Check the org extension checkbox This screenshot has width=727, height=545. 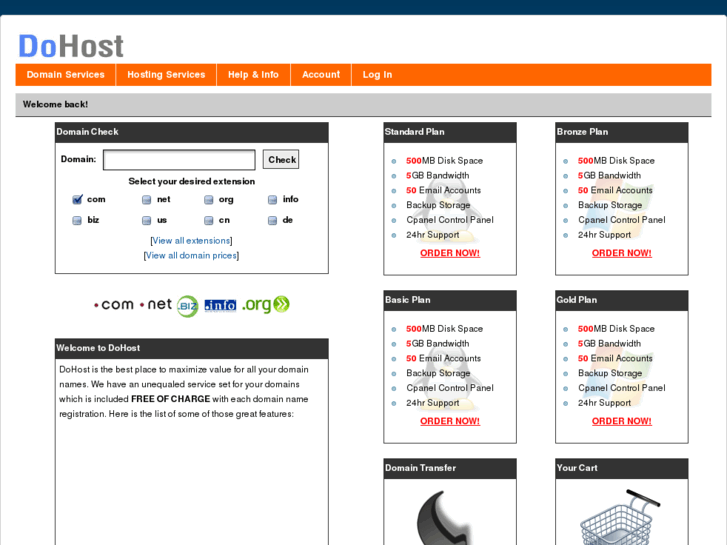click(209, 200)
